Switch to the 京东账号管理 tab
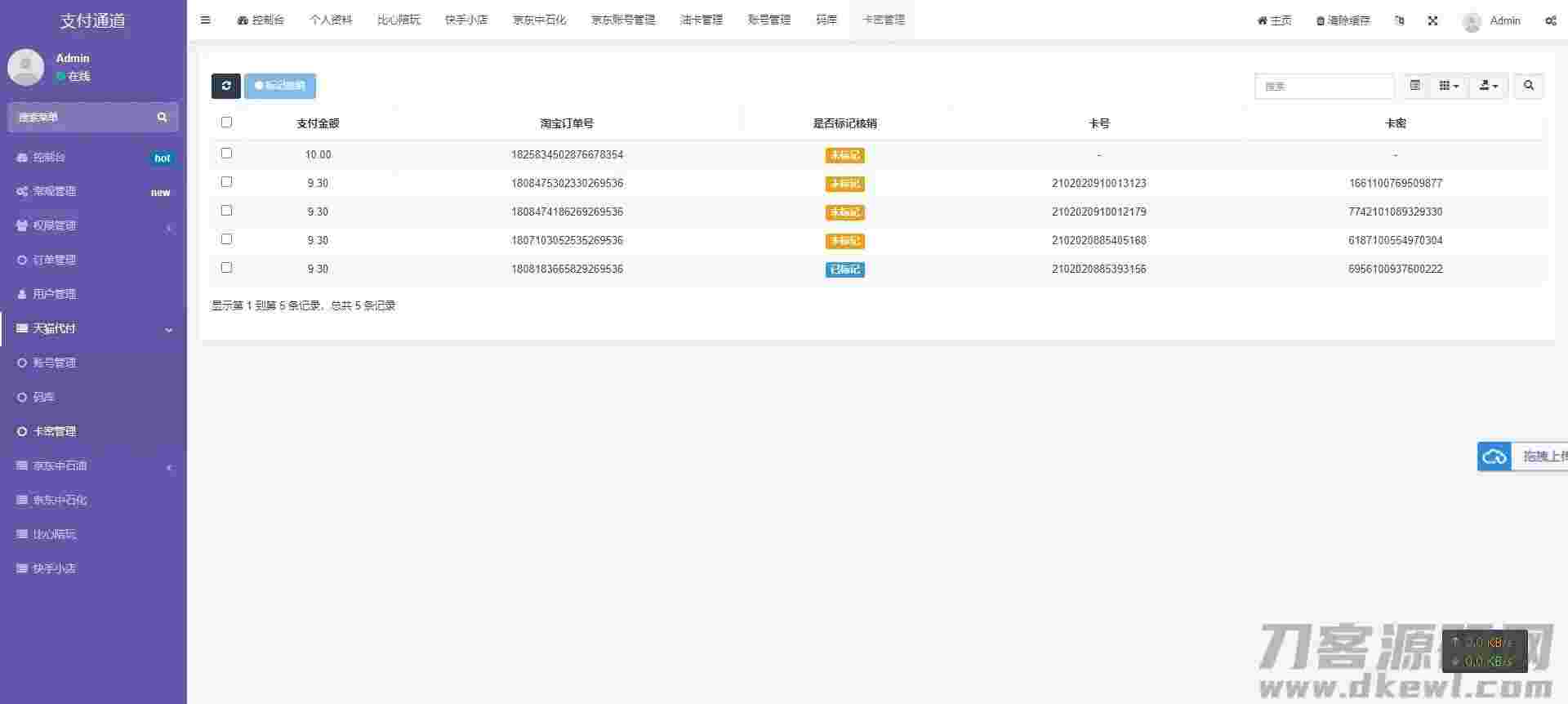The height and width of the screenshot is (704, 1568). pyautogui.click(x=623, y=20)
